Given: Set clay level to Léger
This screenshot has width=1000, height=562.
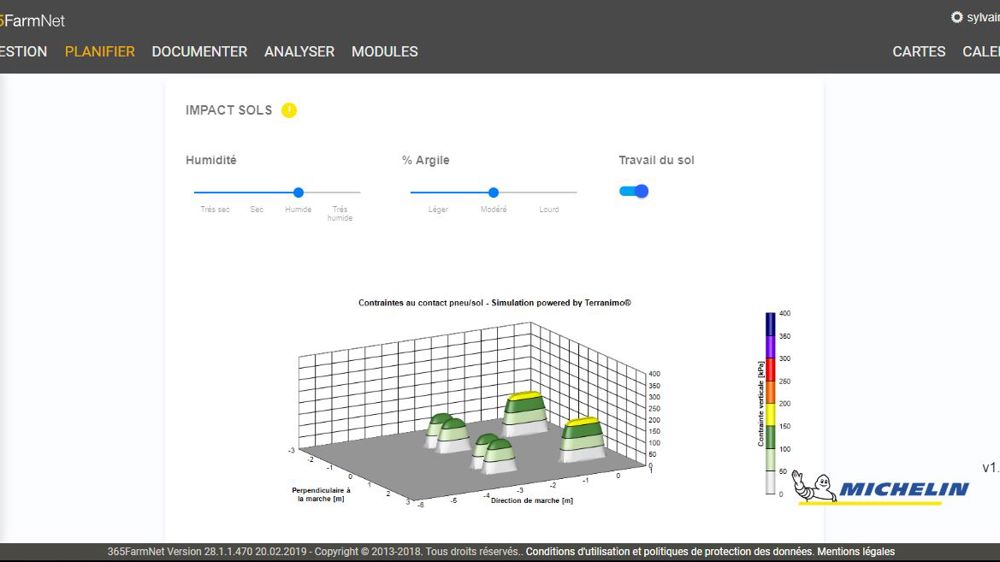Looking at the screenshot, I should click(438, 209).
